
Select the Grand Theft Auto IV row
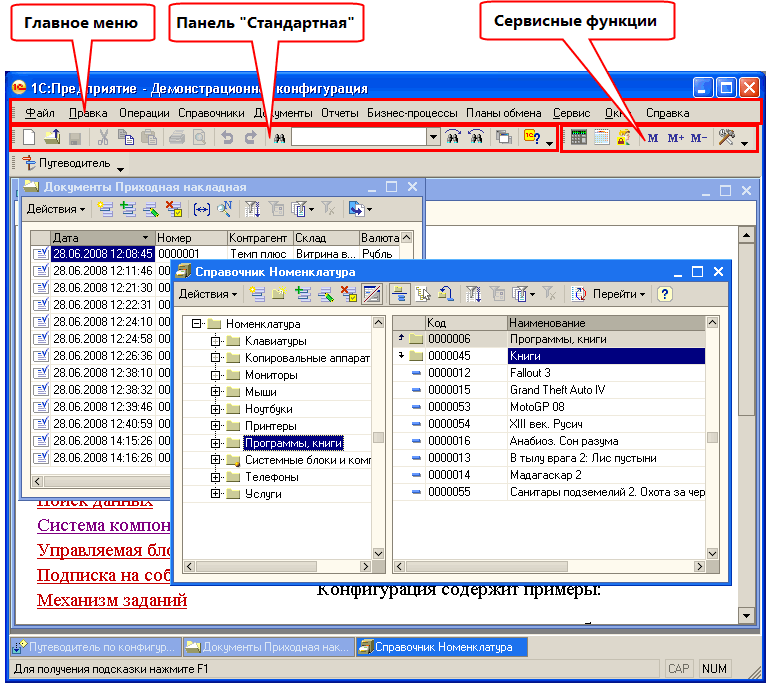pyautogui.click(x=549, y=390)
